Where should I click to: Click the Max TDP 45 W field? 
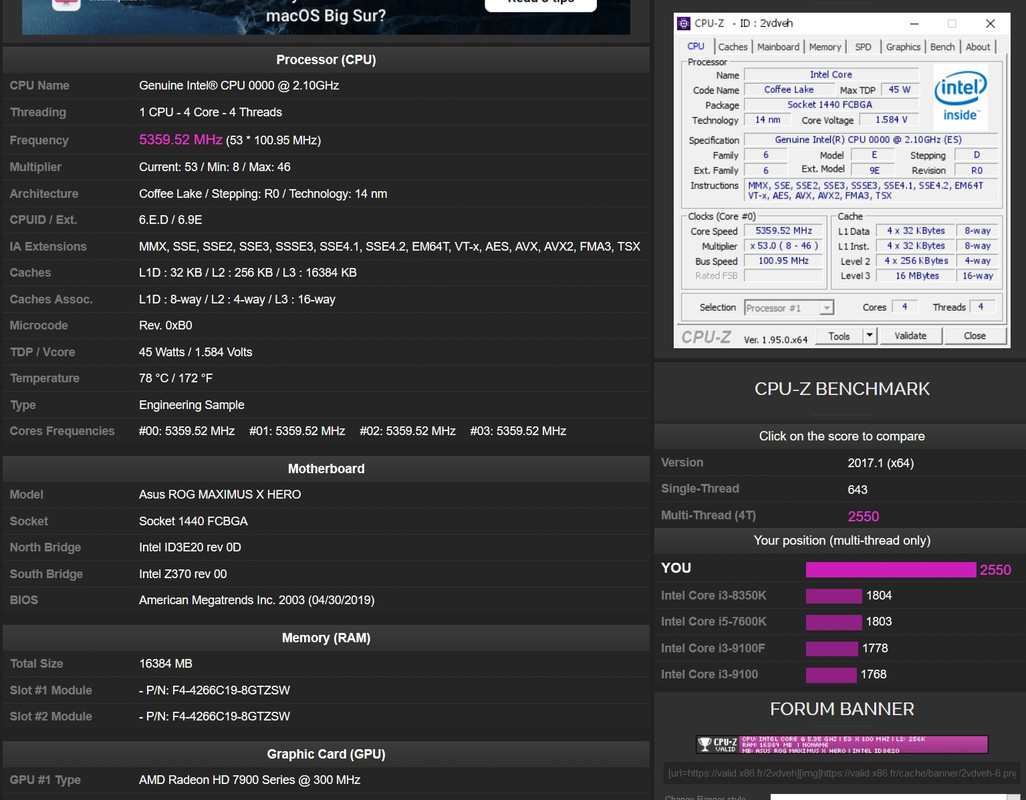tap(900, 90)
